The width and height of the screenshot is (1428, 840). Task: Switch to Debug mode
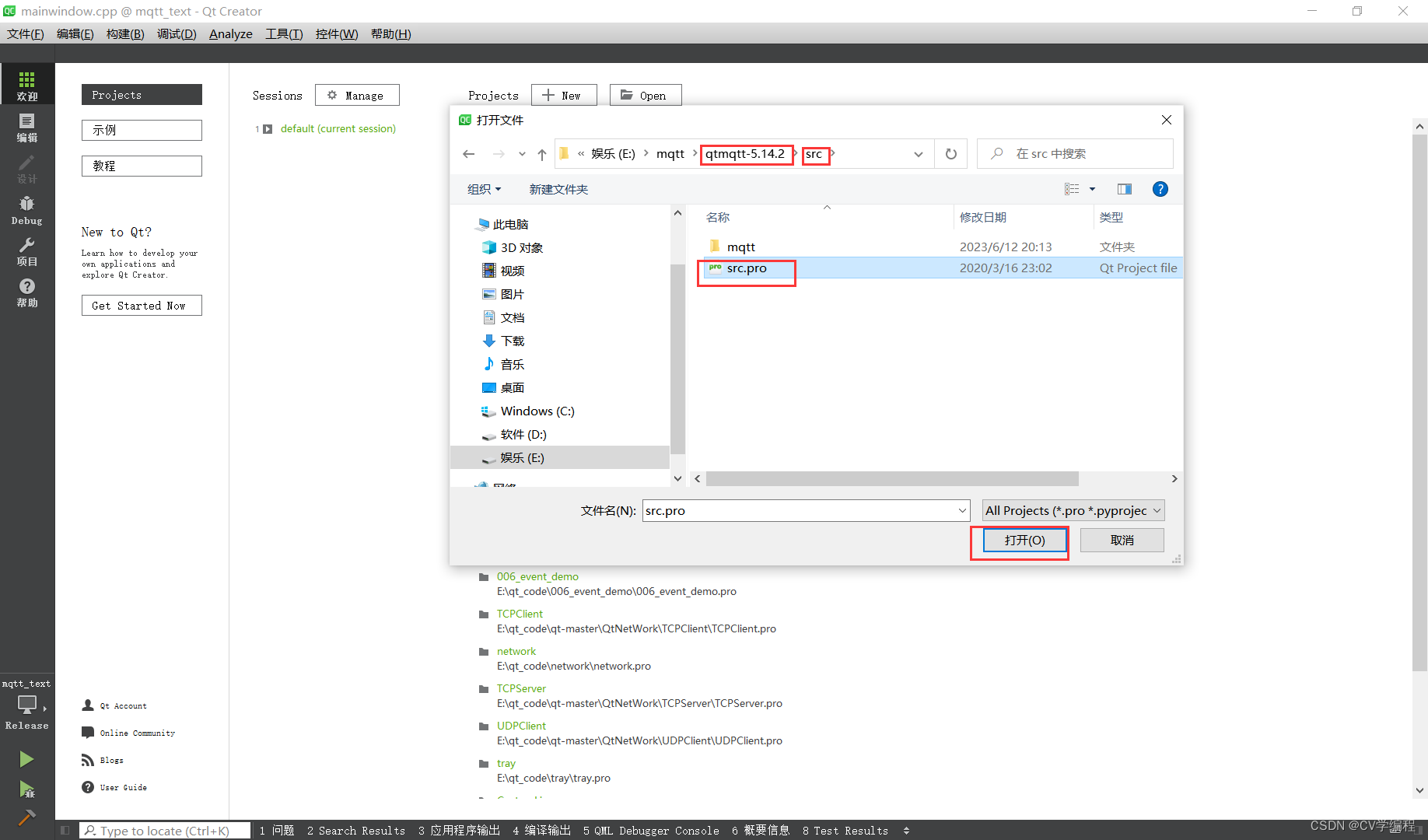[27, 210]
